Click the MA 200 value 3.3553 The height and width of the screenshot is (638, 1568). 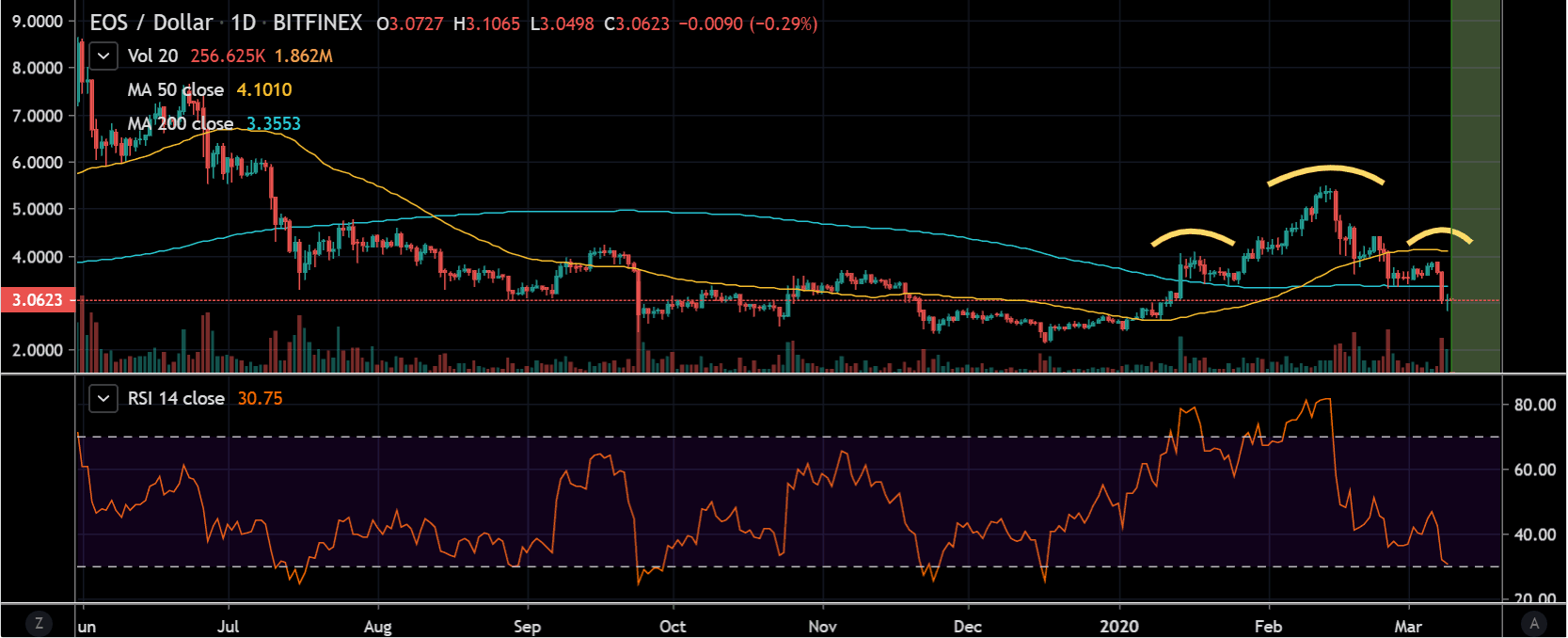[274, 123]
